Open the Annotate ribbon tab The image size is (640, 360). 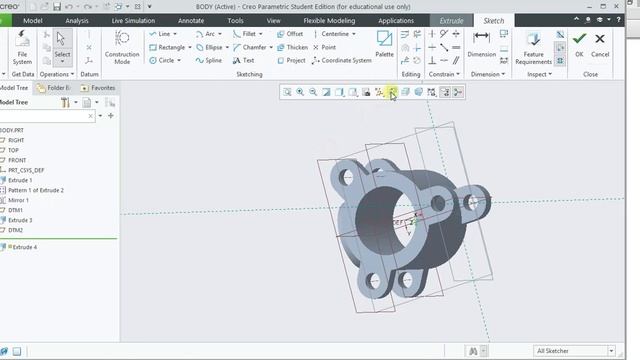coord(191,20)
